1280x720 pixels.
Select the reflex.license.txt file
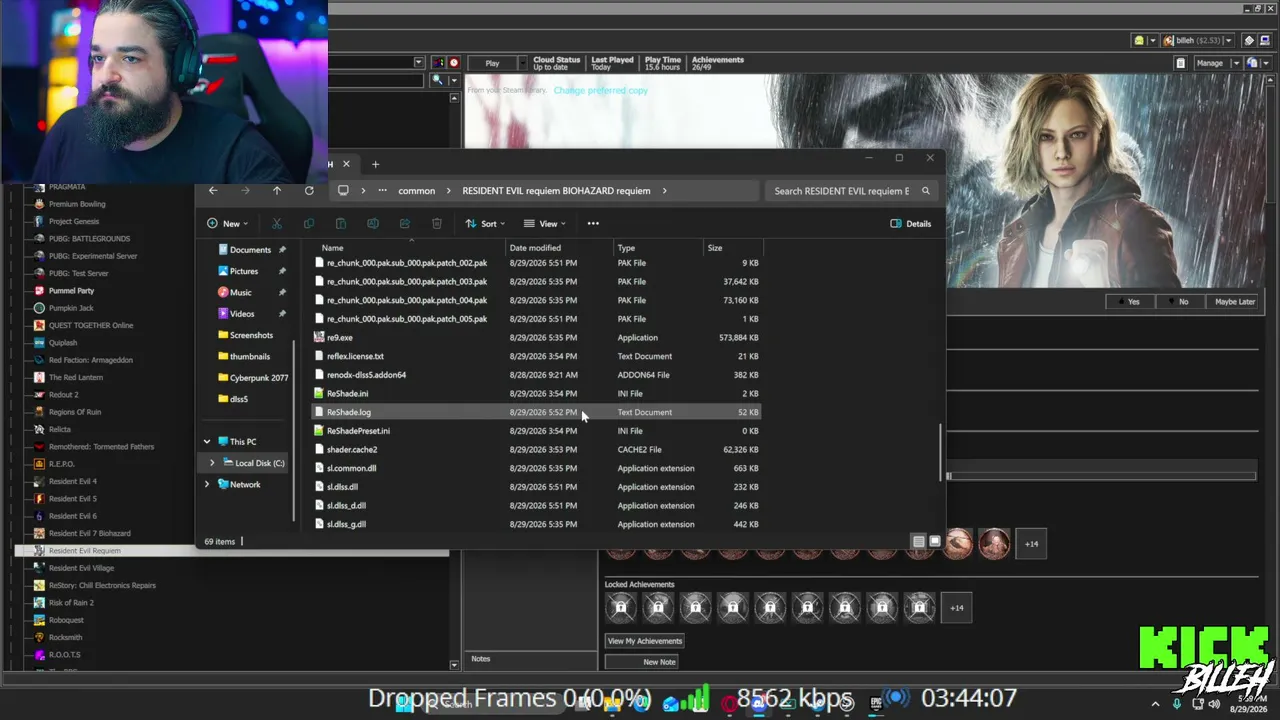click(x=355, y=356)
